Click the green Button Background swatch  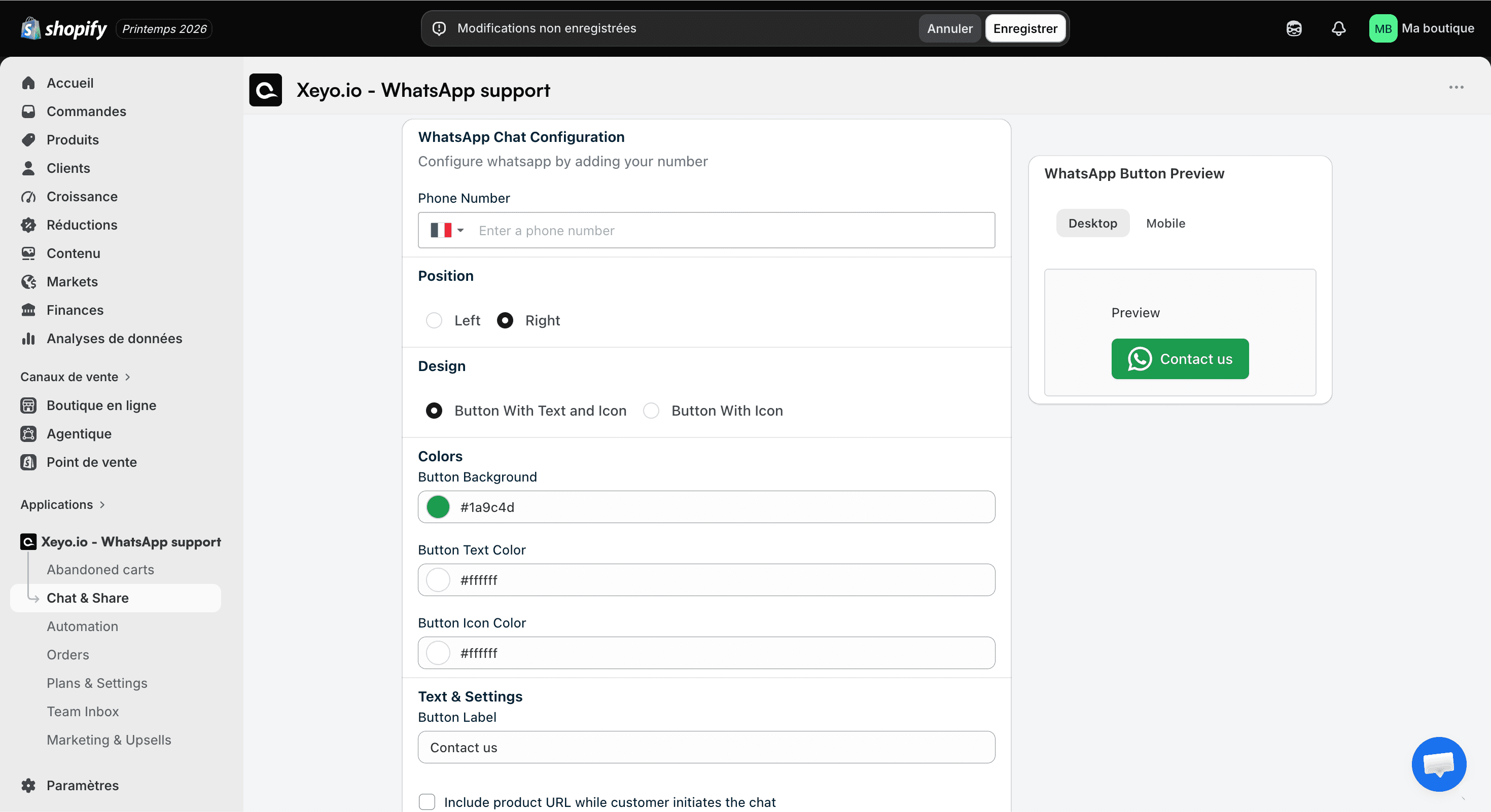(438, 507)
